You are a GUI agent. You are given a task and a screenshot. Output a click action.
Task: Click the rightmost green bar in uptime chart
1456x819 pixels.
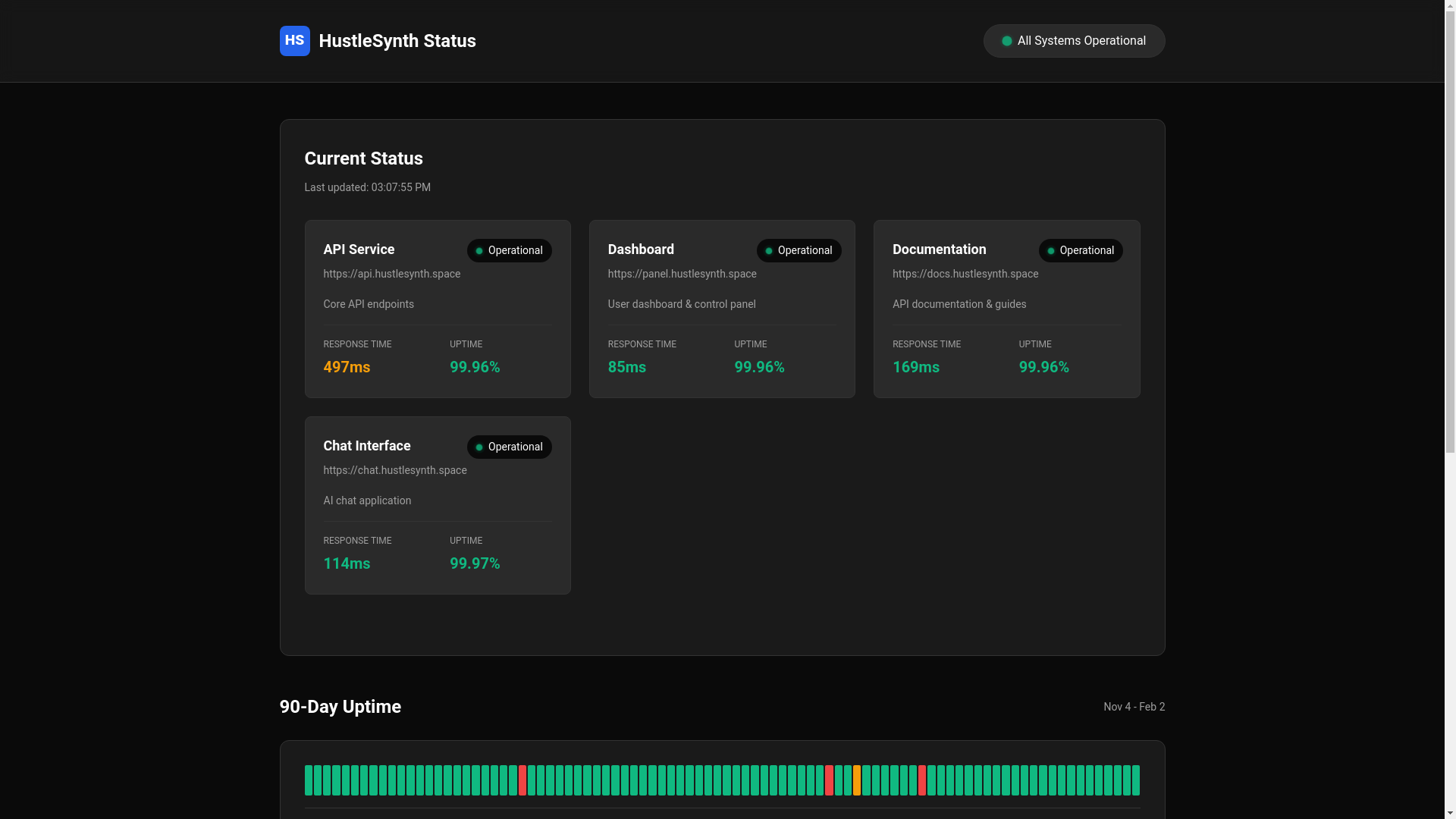point(1136,780)
